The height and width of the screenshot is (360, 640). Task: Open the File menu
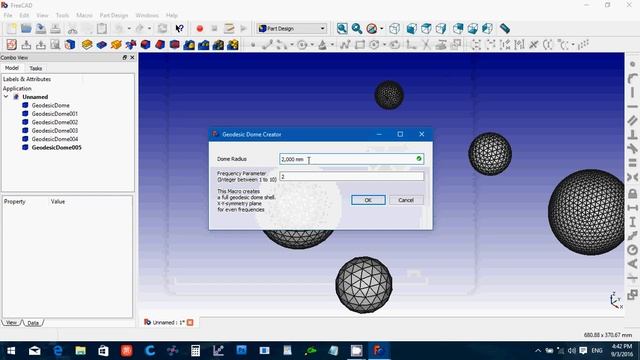coord(8,15)
